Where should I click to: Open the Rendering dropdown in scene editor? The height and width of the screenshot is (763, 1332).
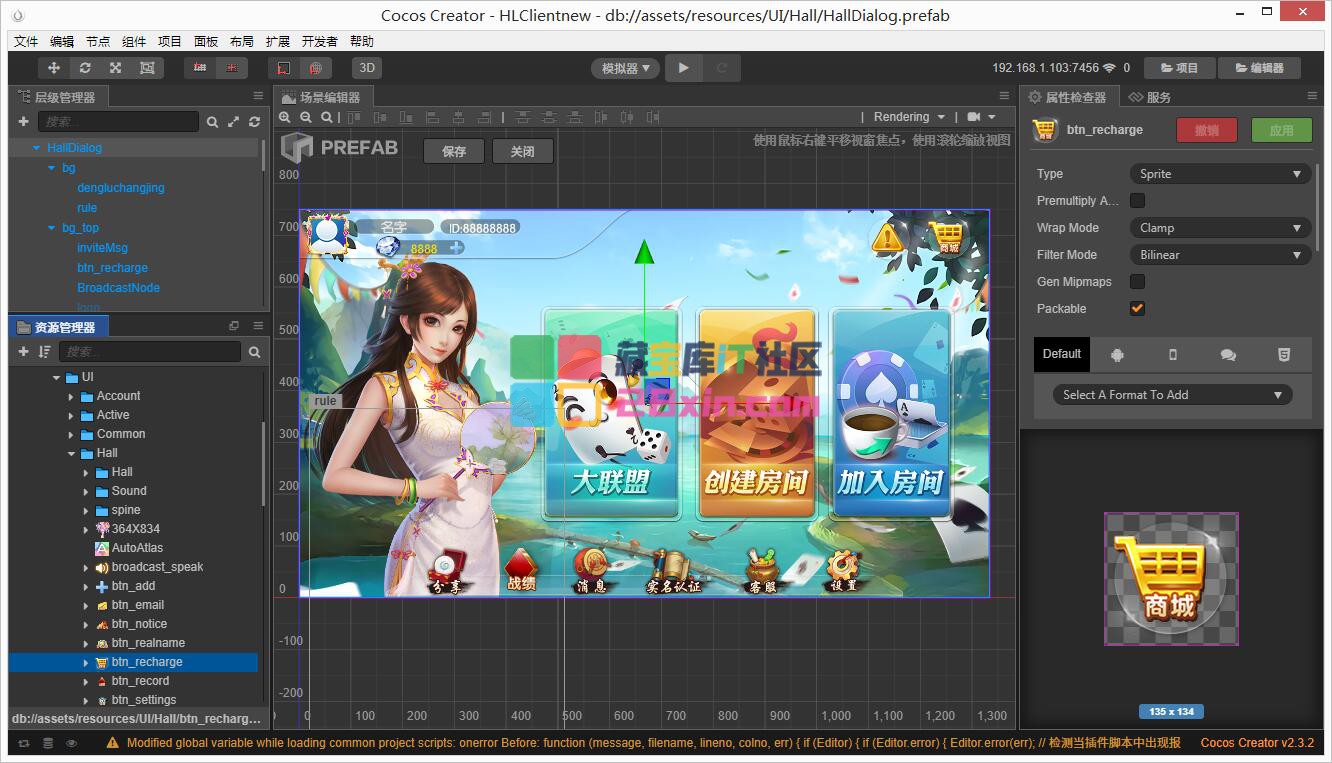click(x=908, y=117)
